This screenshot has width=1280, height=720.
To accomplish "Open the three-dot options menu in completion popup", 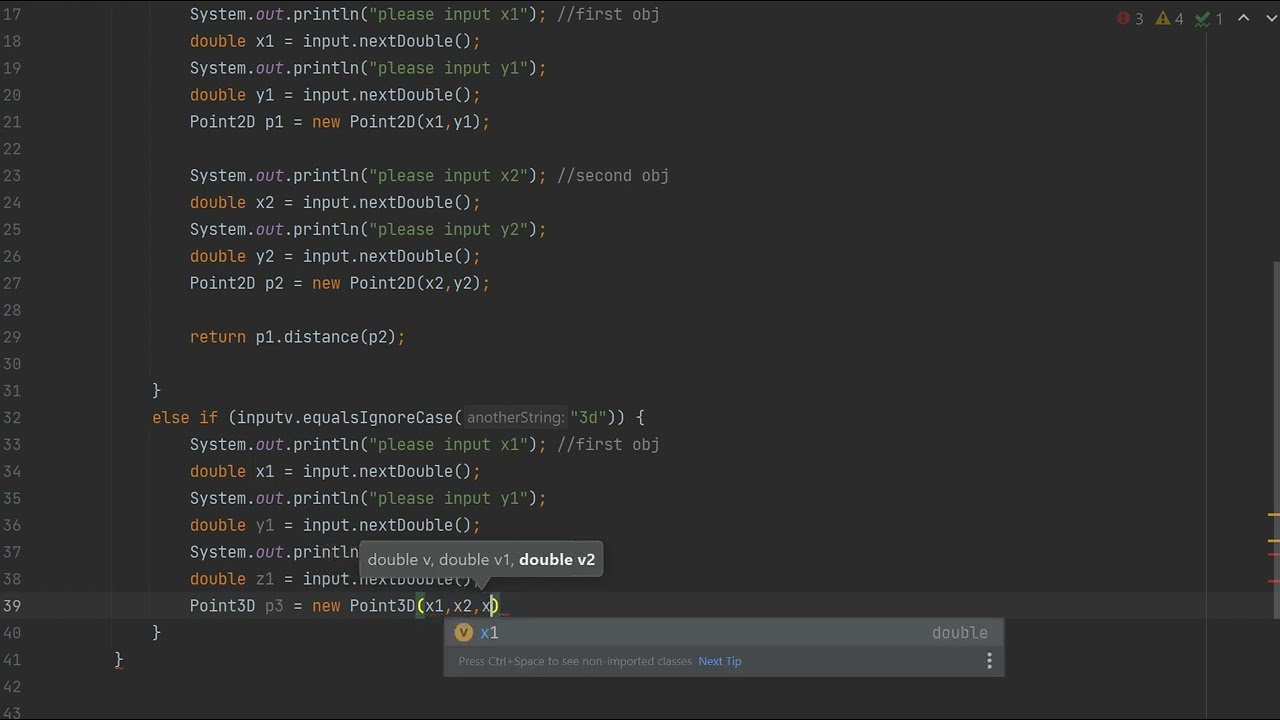I will (x=989, y=661).
